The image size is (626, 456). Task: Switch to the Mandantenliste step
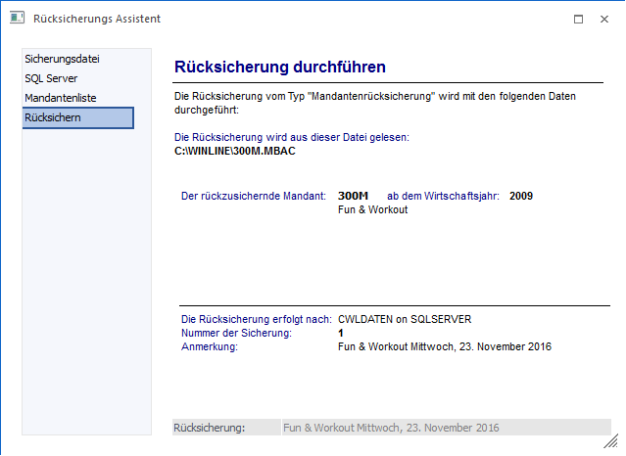(60, 98)
